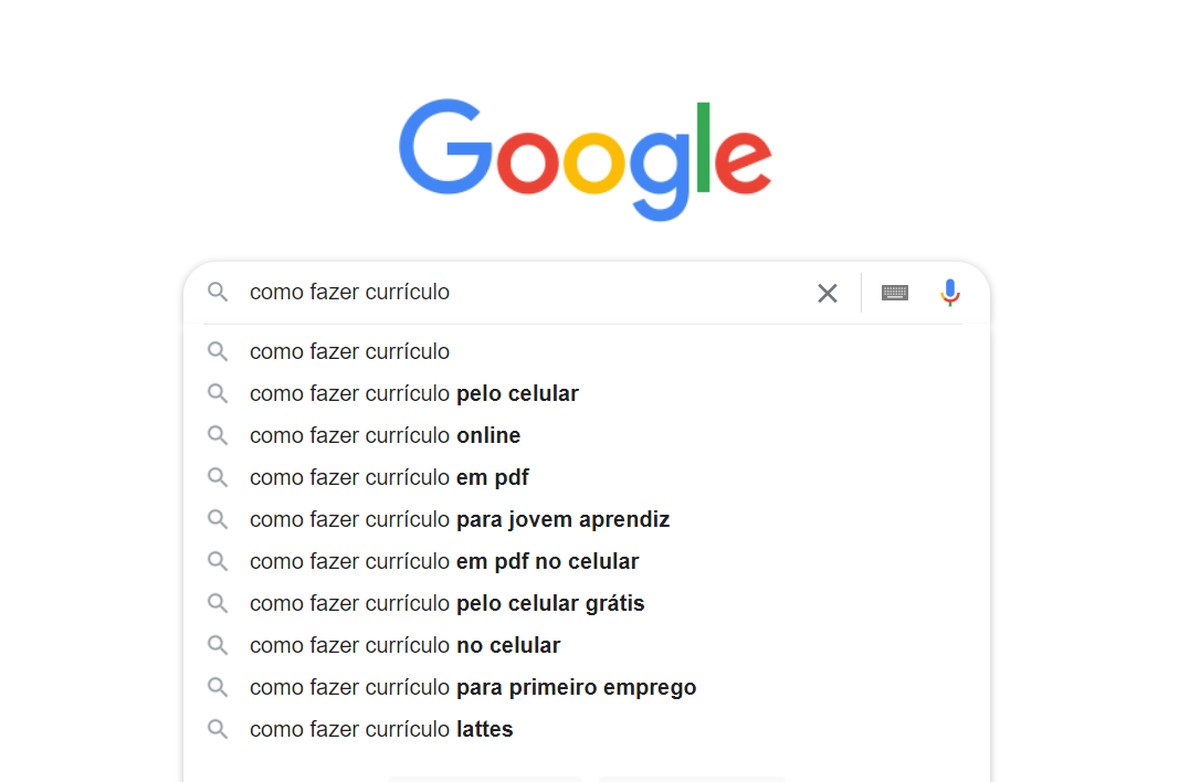Select suggestion ending 'pelo celular grátis'
Image resolution: width=1200 pixels, height=782 pixels.
(x=447, y=604)
